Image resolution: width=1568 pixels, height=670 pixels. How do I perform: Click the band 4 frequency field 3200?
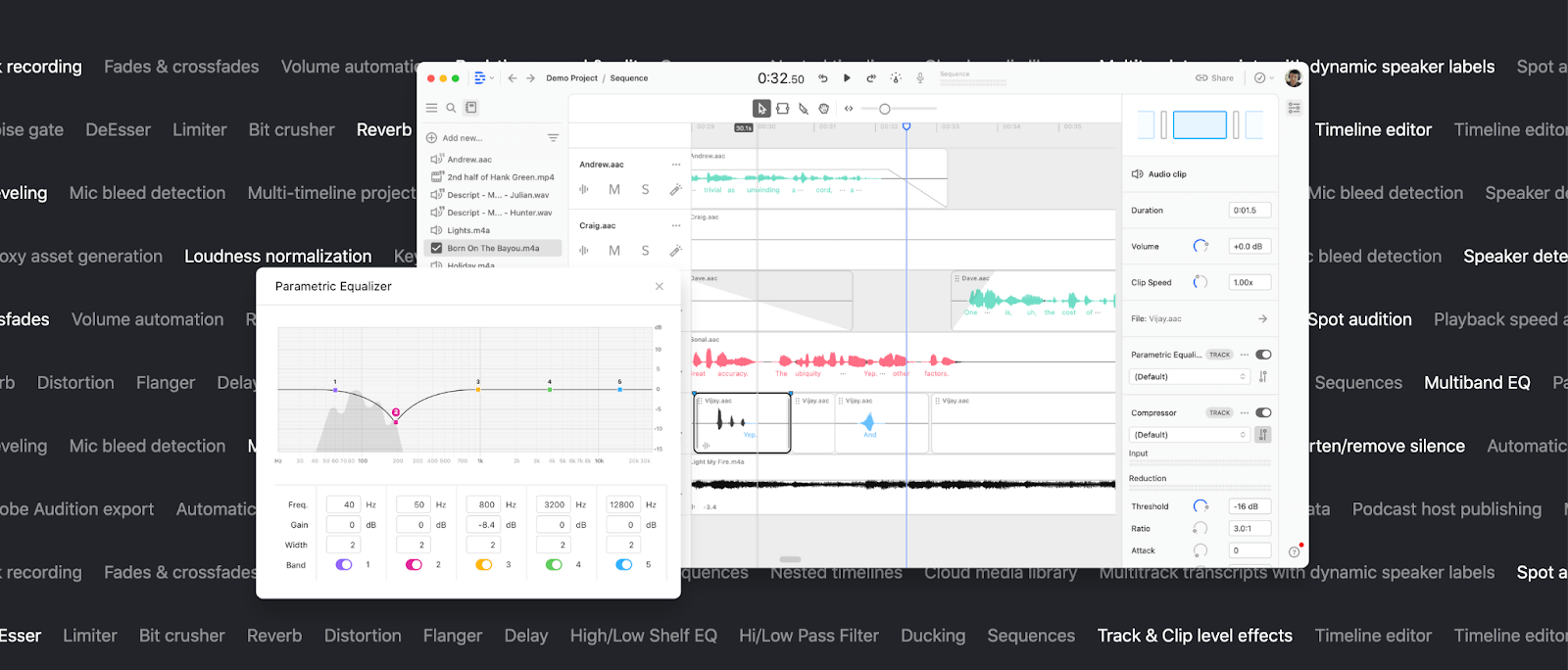point(554,504)
